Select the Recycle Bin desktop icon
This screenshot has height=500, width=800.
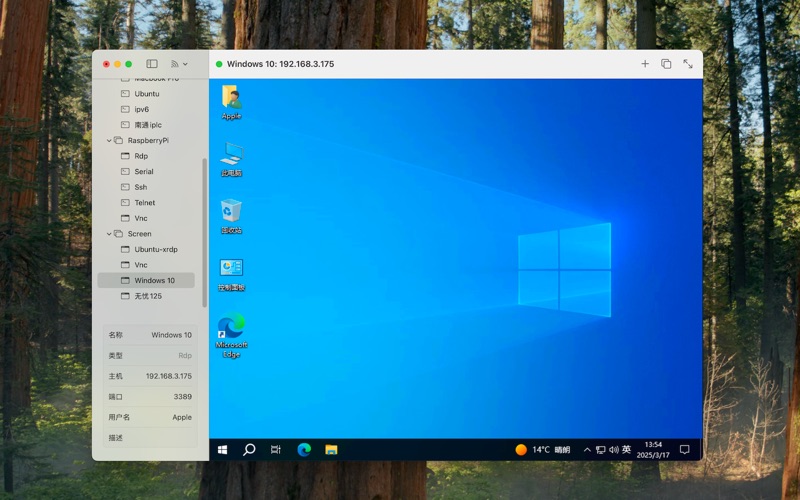coord(231,215)
